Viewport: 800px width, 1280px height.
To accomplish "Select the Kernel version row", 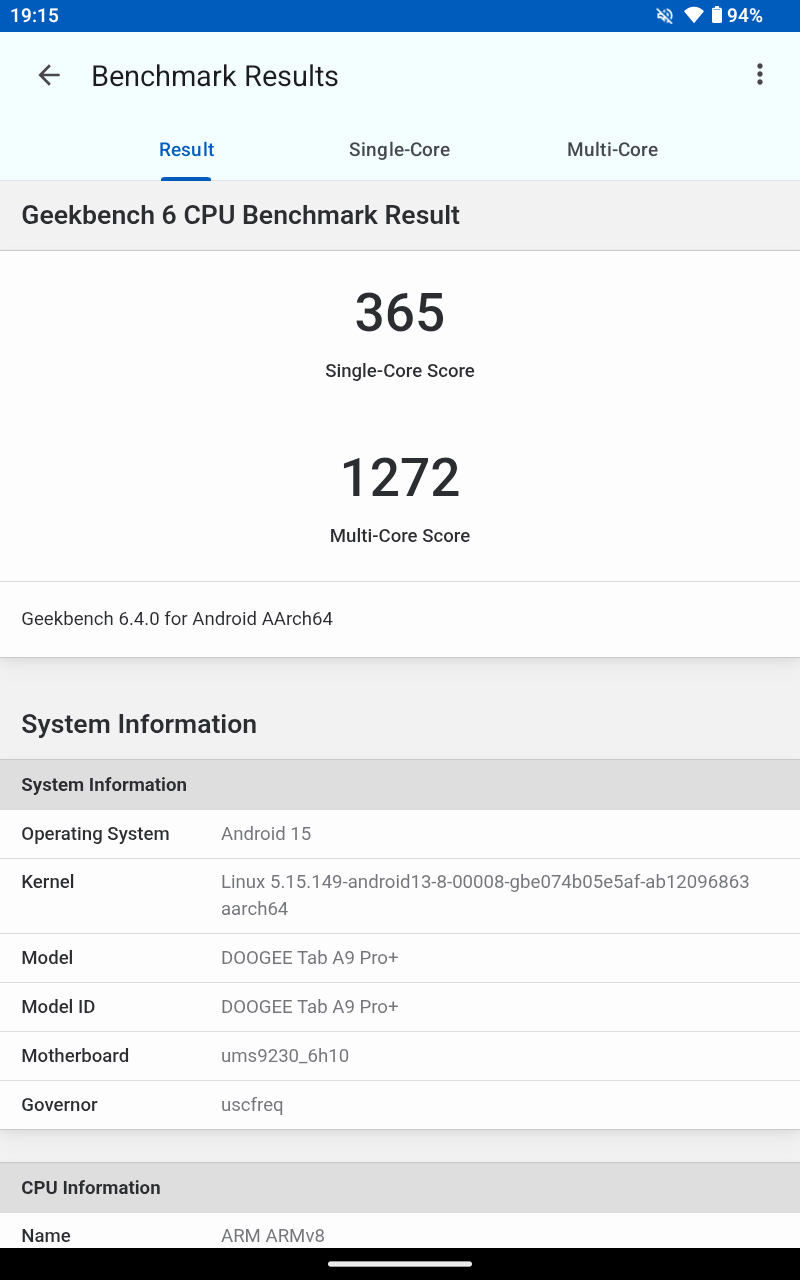I will 400,896.
